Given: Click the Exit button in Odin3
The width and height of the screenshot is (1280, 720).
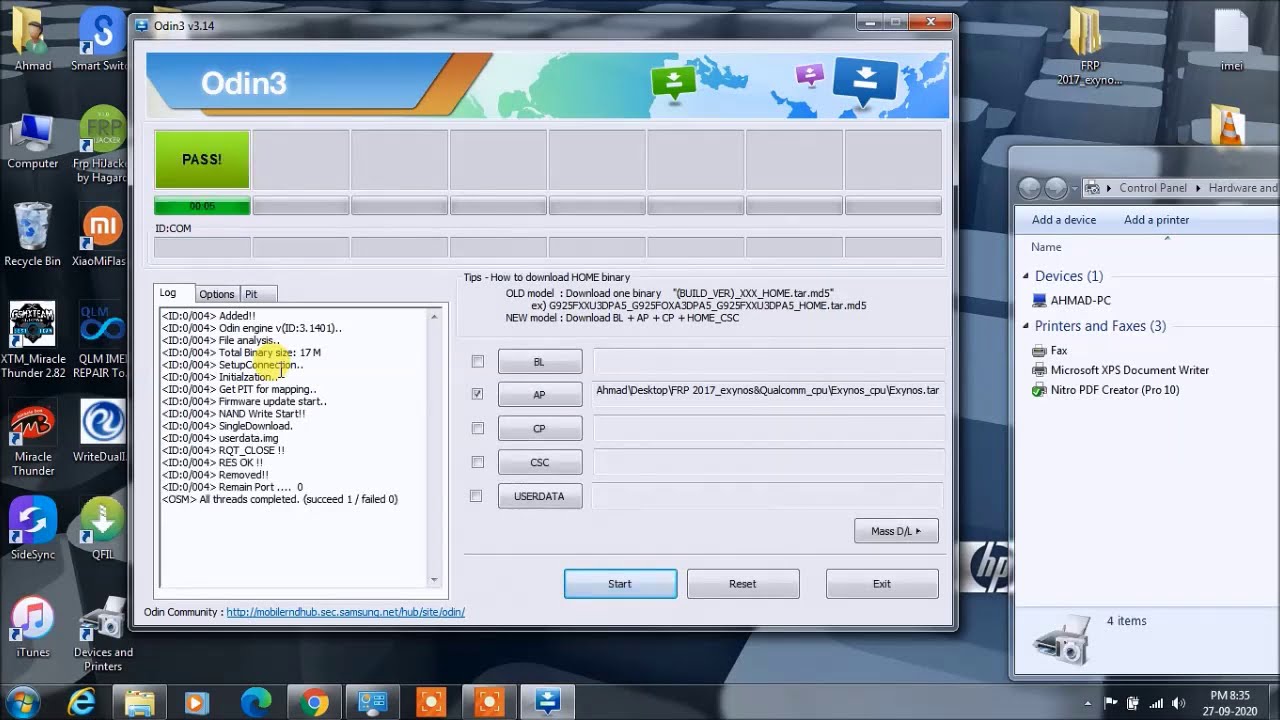Looking at the screenshot, I should coord(882,584).
